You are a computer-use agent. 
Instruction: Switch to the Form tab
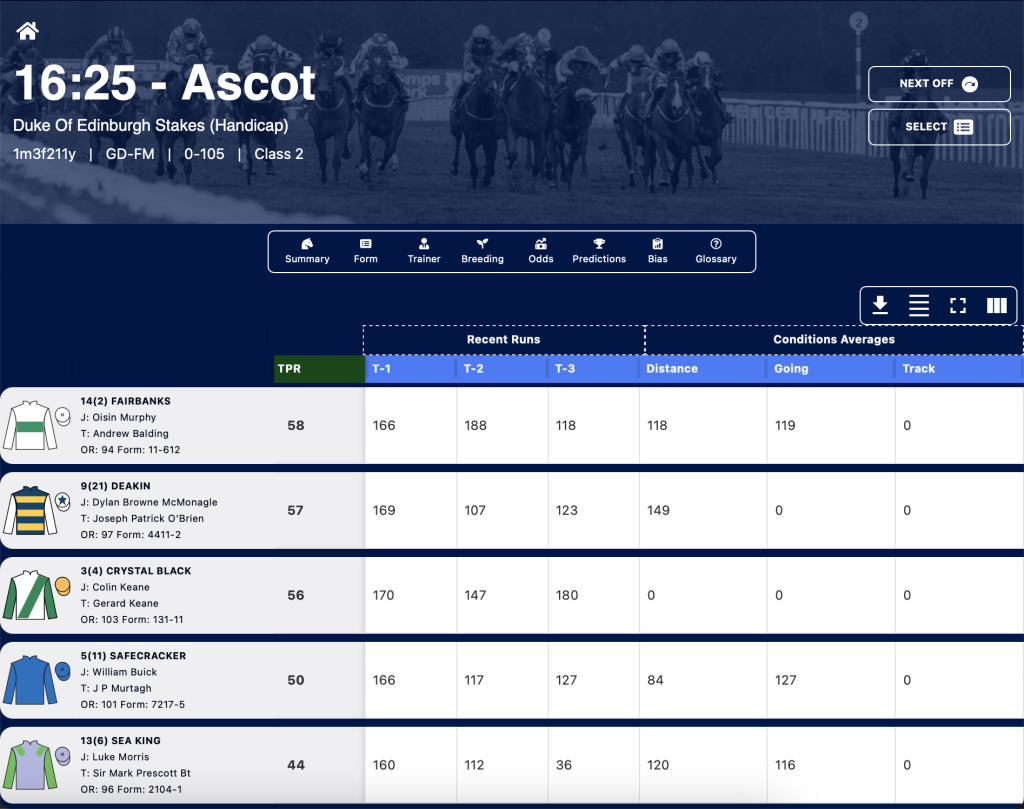(366, 251)
